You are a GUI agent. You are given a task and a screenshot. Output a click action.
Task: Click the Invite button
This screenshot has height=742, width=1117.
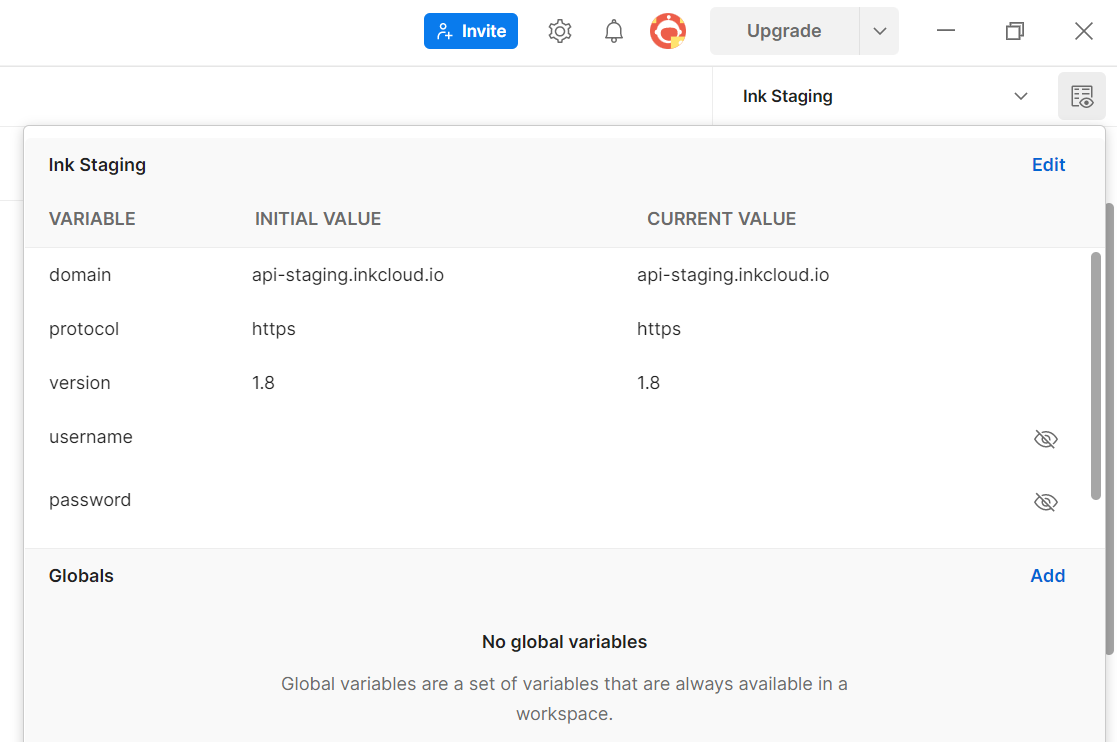coord(471,31)
